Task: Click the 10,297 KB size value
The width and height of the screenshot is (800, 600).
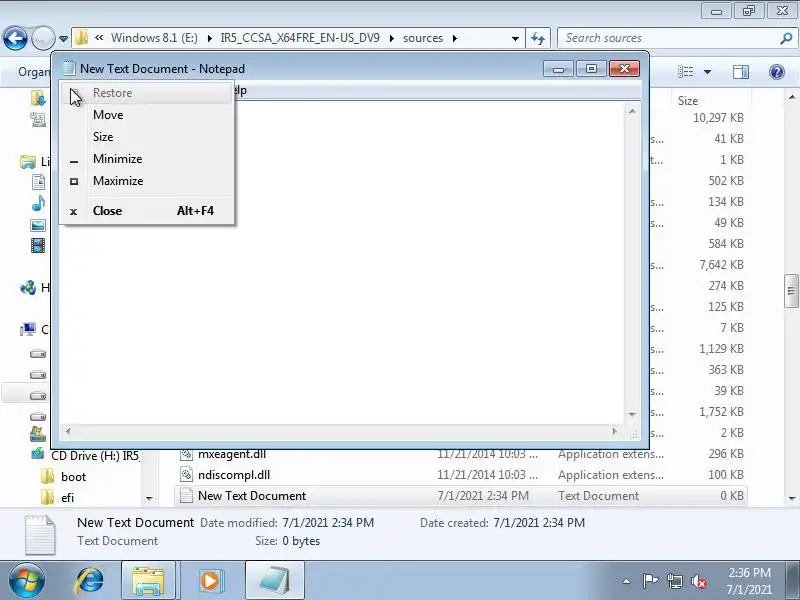Action: tap(718, 118)
